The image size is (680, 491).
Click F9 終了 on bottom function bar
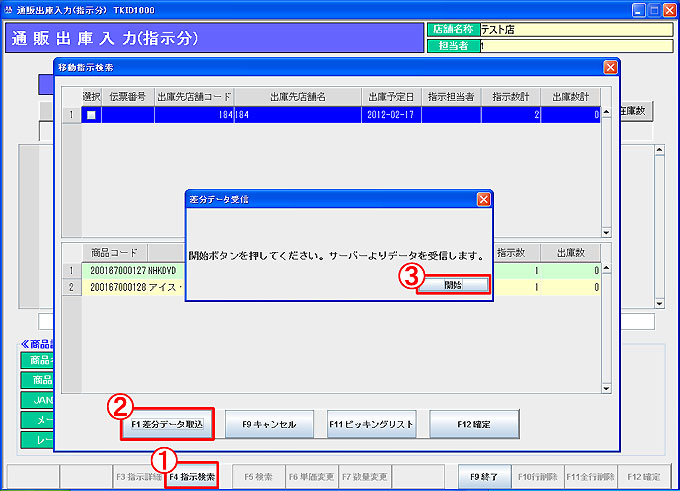[484, 477]
